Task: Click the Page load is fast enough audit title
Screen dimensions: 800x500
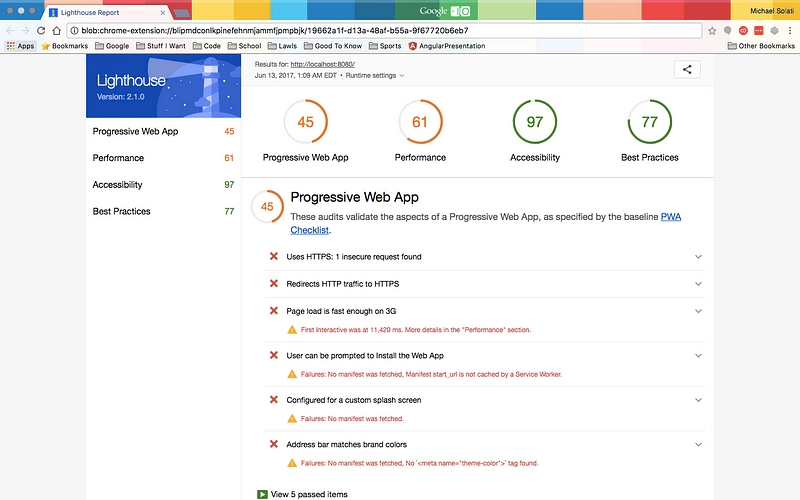Action: (x=341, y=311)
